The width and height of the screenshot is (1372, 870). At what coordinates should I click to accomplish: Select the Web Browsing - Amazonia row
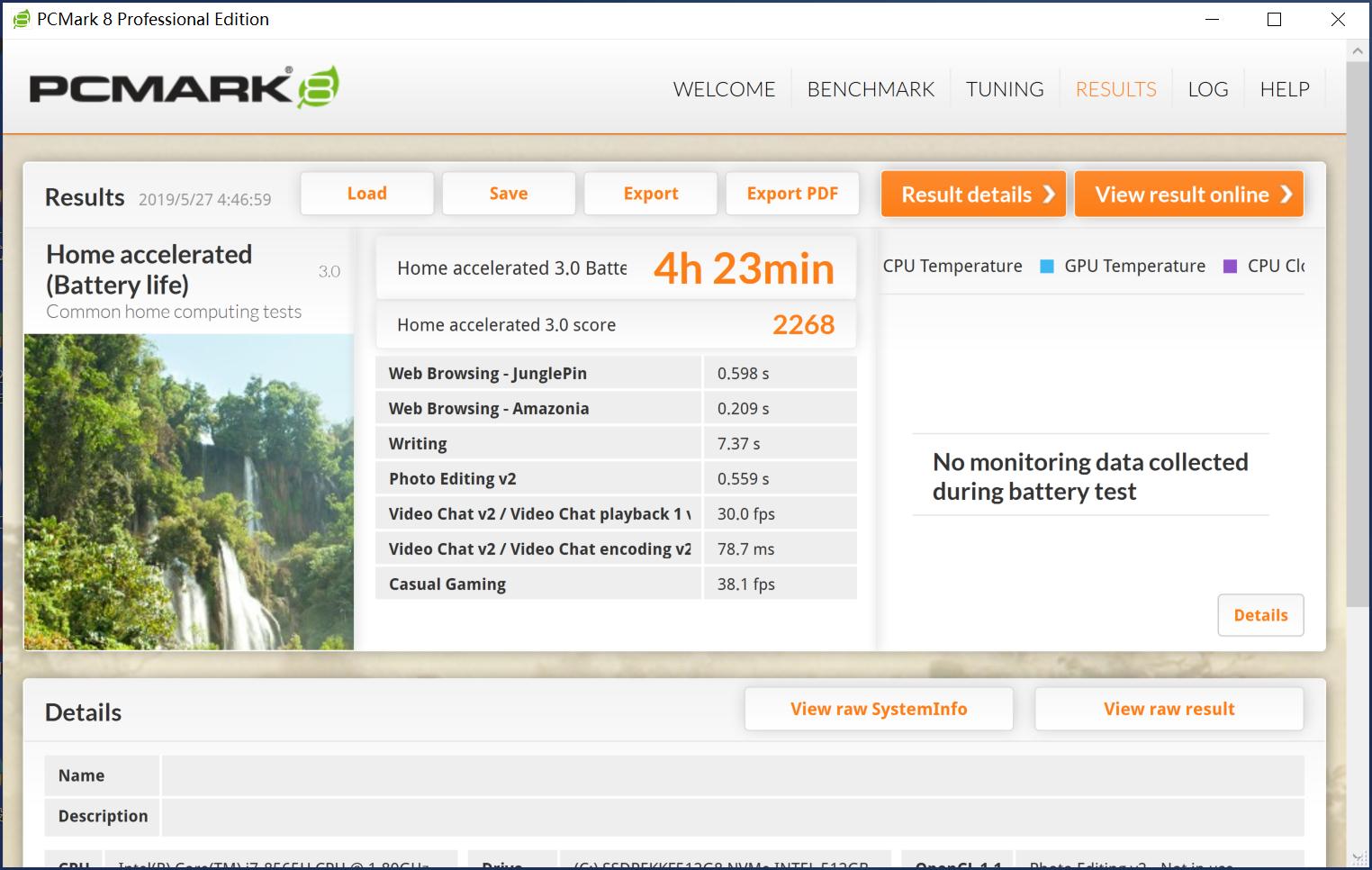coord(616,408)
